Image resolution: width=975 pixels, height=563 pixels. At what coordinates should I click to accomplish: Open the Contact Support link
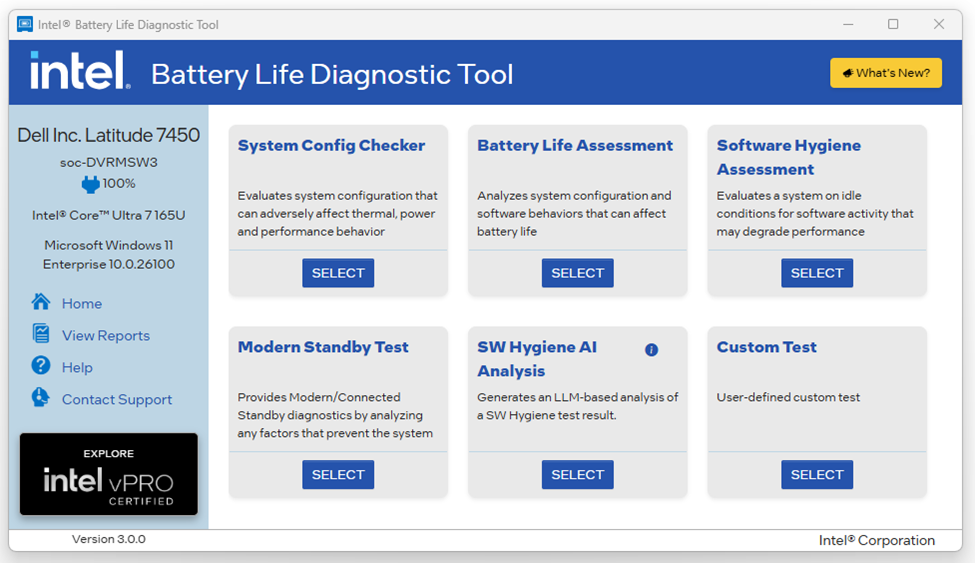point(117,399)
